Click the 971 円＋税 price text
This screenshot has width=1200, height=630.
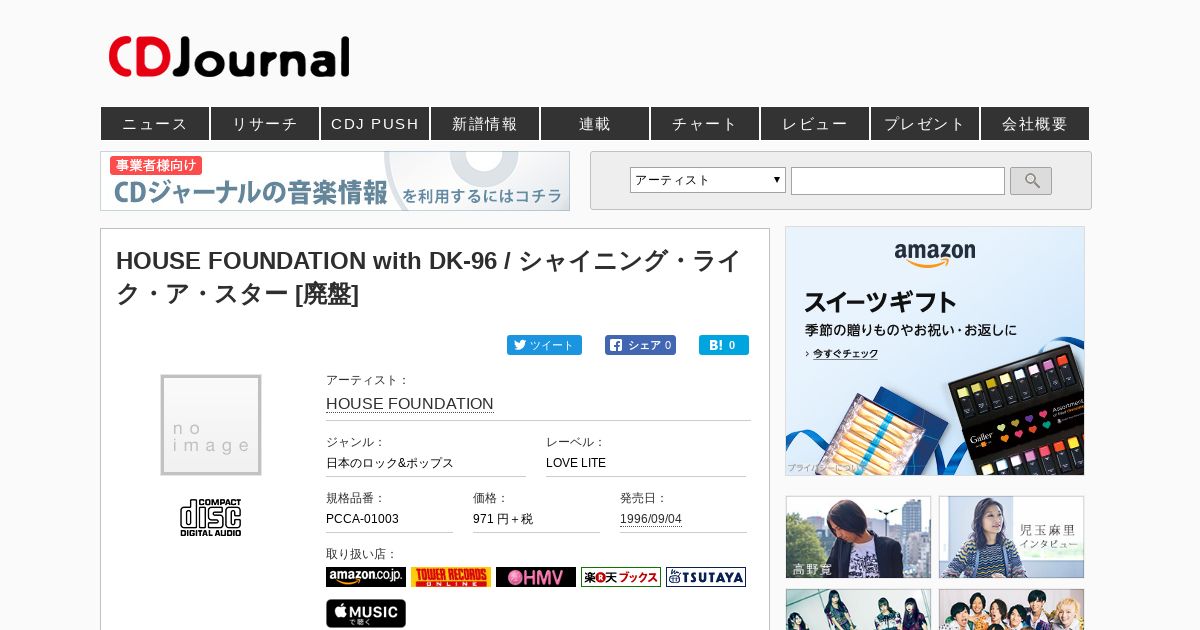click(x=503, y=519)
